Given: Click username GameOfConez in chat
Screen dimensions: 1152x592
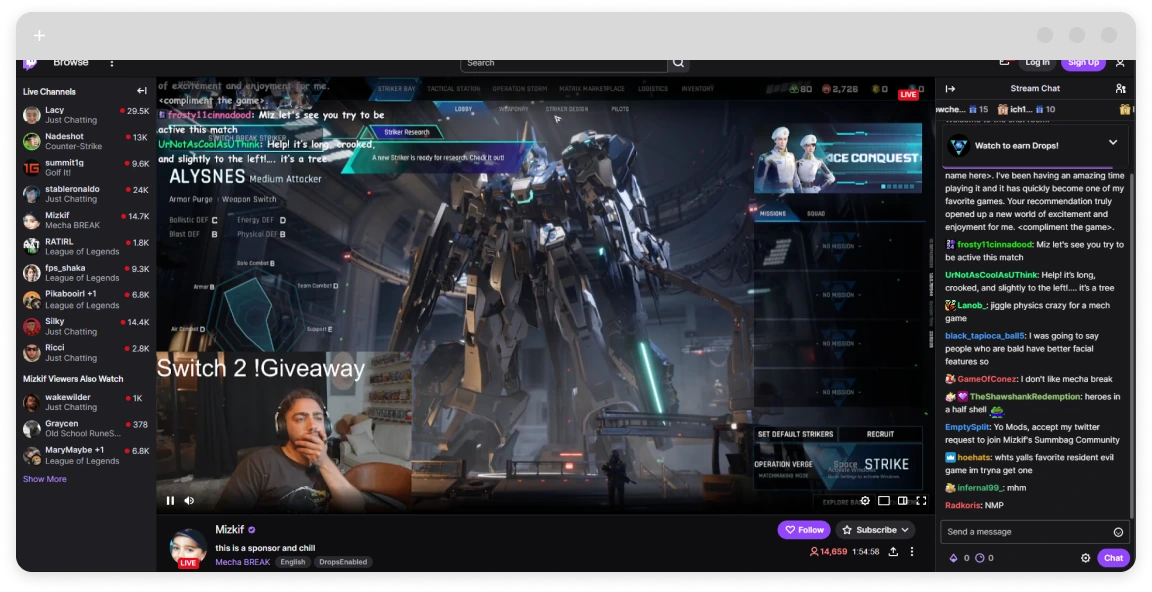Looking at the screenshot, I should point(987,379).
